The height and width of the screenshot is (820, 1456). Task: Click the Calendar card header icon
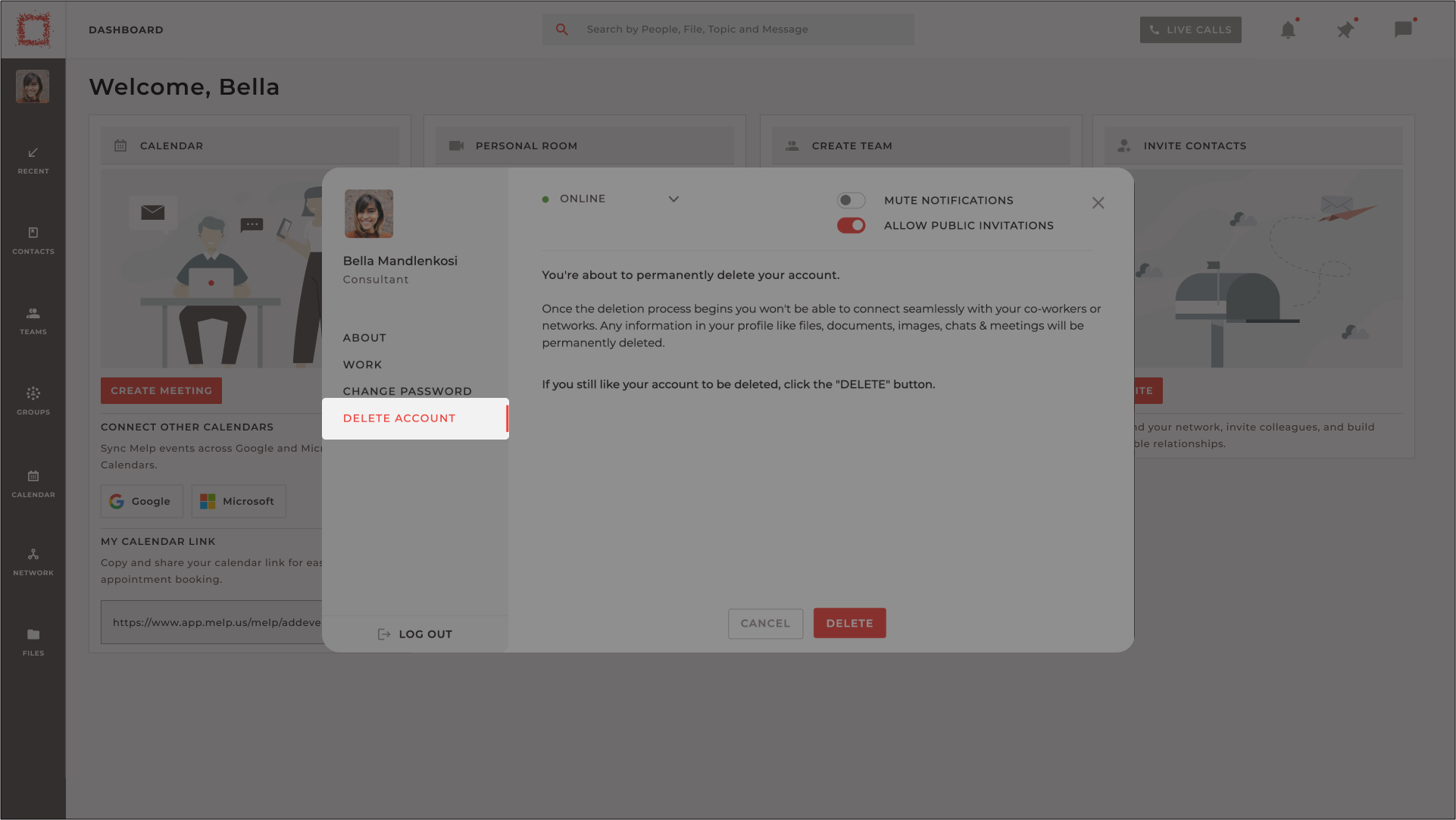point(120,146)
